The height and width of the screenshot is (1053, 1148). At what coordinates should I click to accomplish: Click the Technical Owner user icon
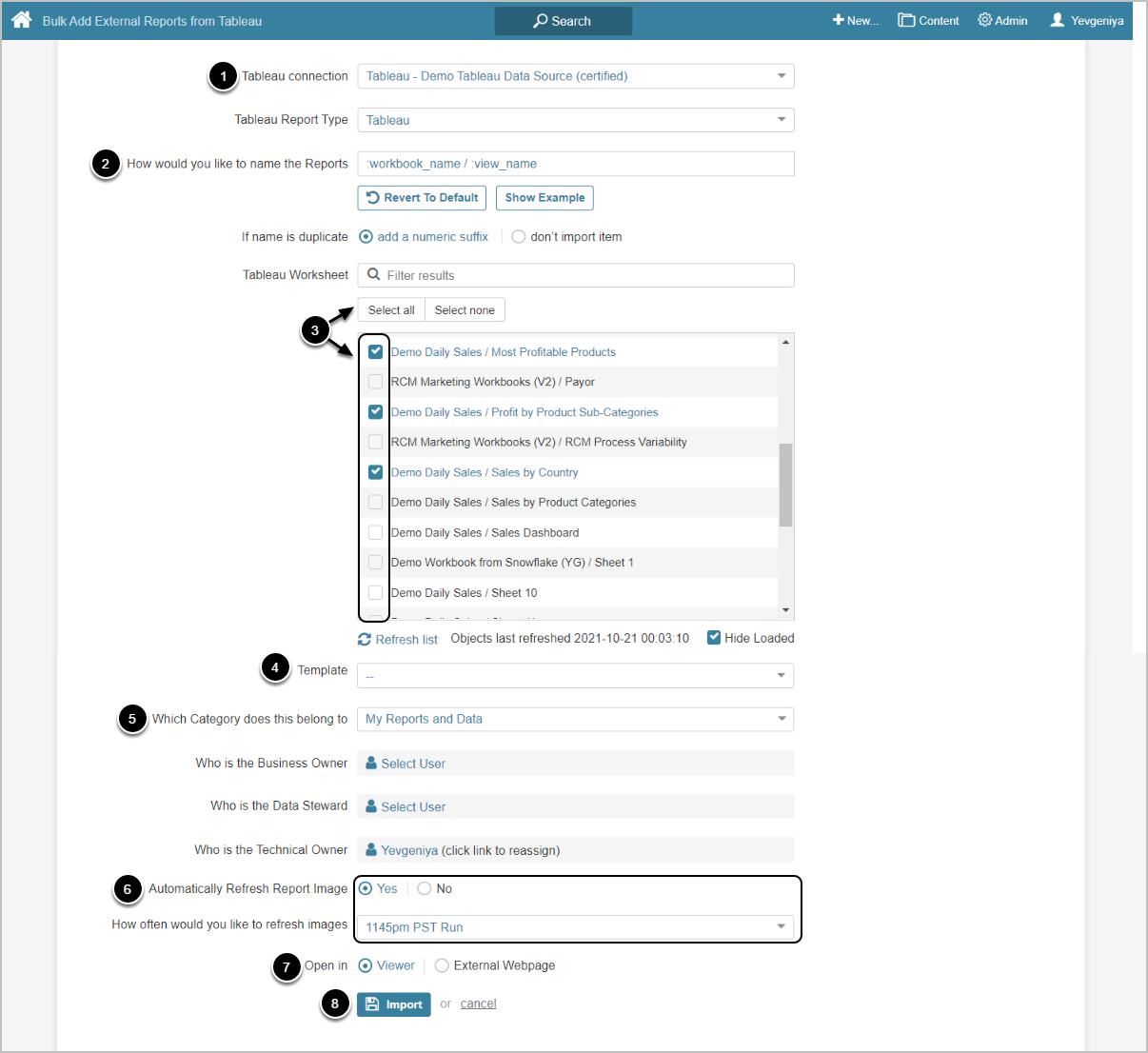[371, 850]
